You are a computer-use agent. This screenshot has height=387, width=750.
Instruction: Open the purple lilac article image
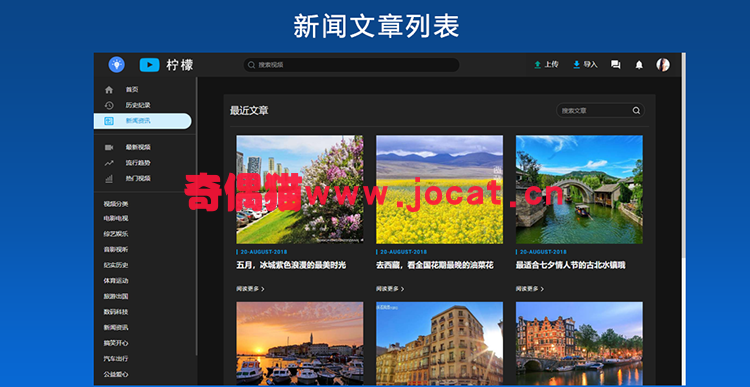point(299,189)
